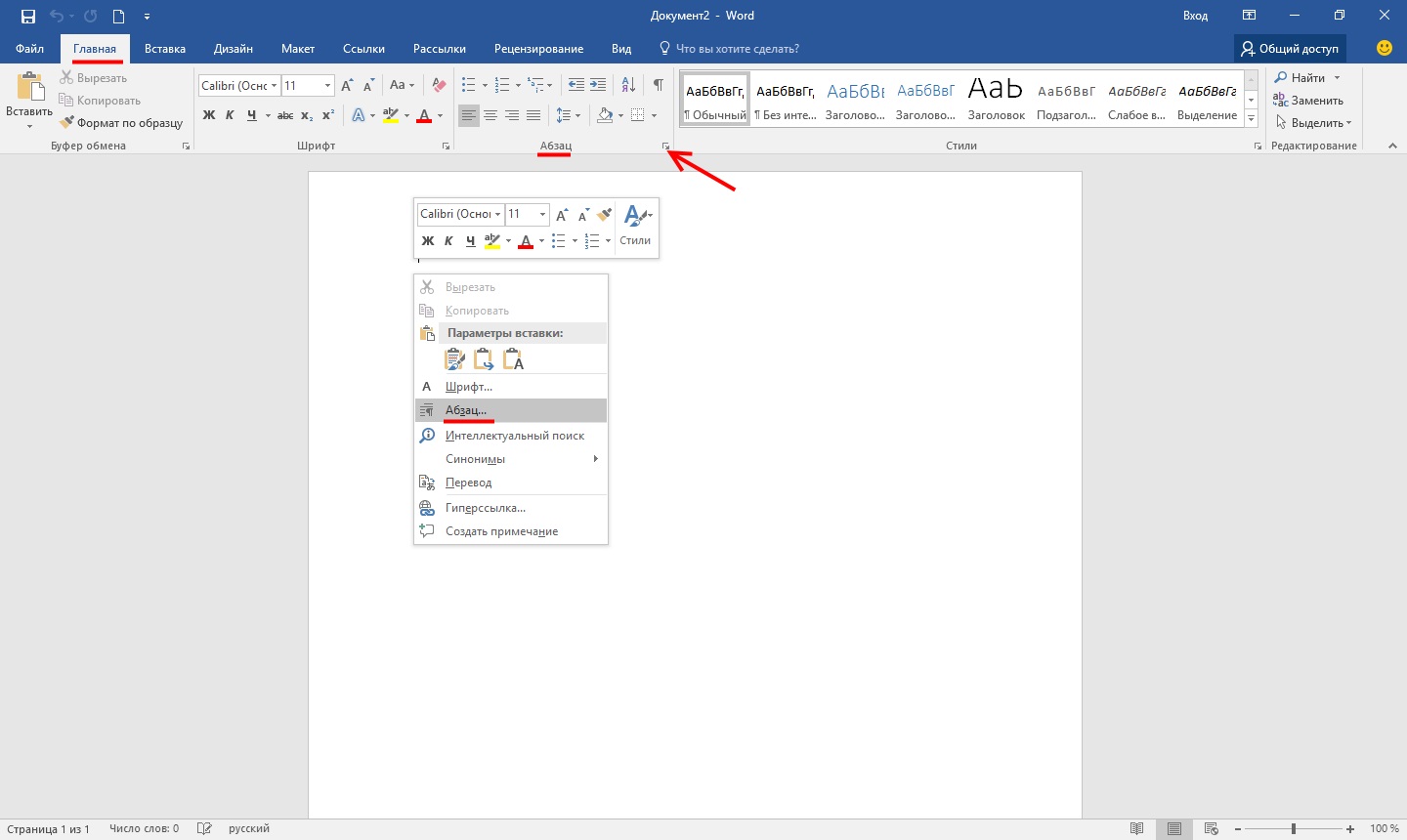The width and height of the screenshot is (1407, 840).
Task: Click Вход sign-in link
Action: (1195, 16)
